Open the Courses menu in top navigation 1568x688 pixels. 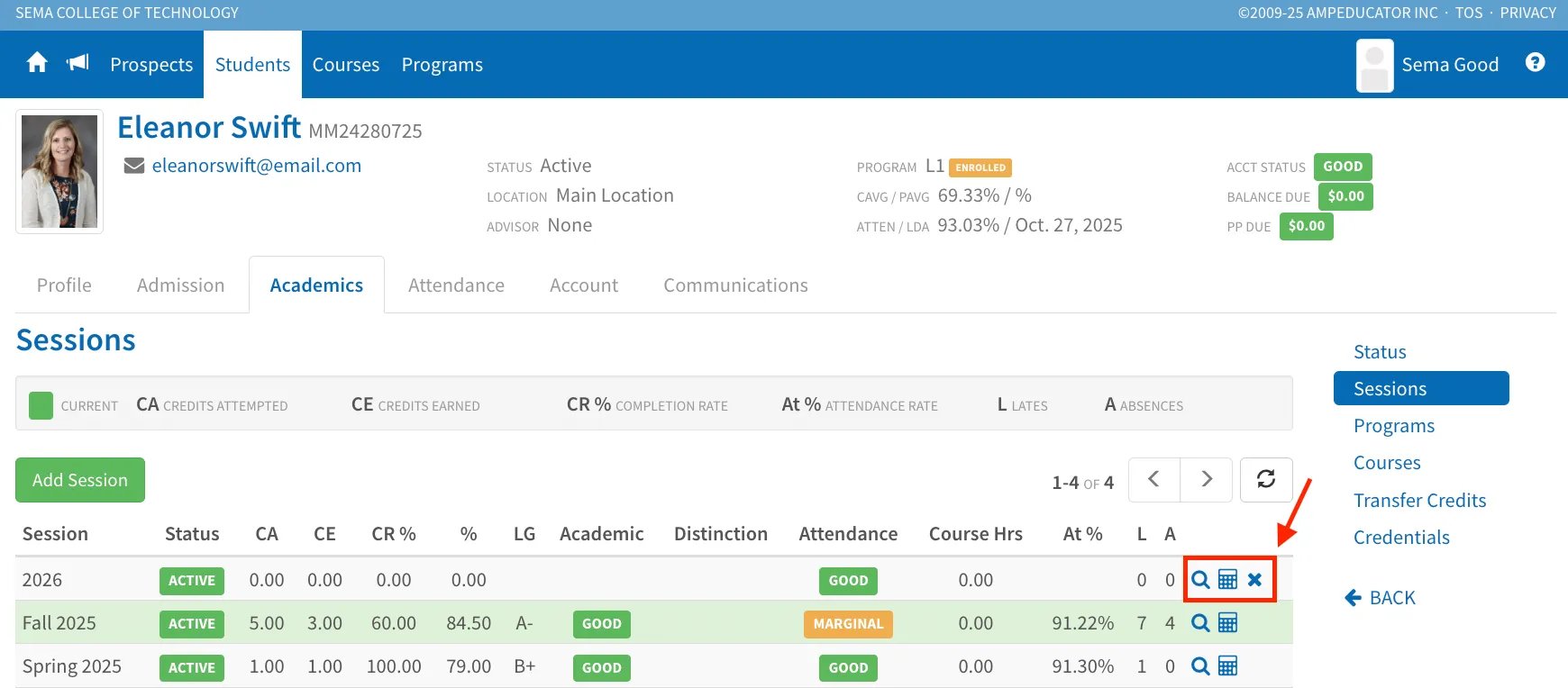click(346, 65)
